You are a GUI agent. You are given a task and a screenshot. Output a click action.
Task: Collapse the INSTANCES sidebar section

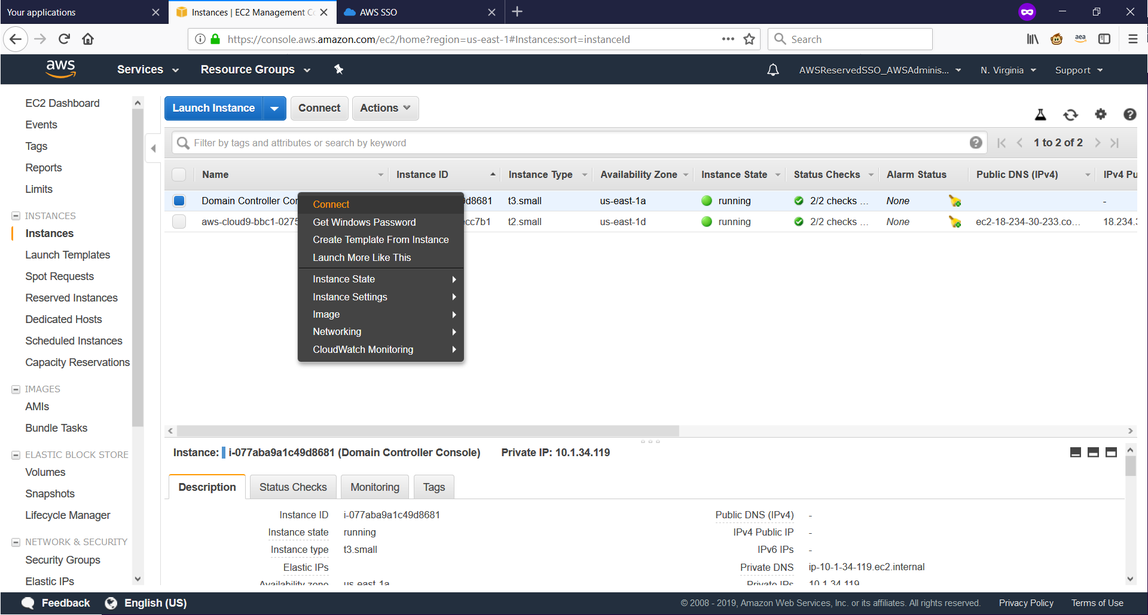click(x=15, y=216)
